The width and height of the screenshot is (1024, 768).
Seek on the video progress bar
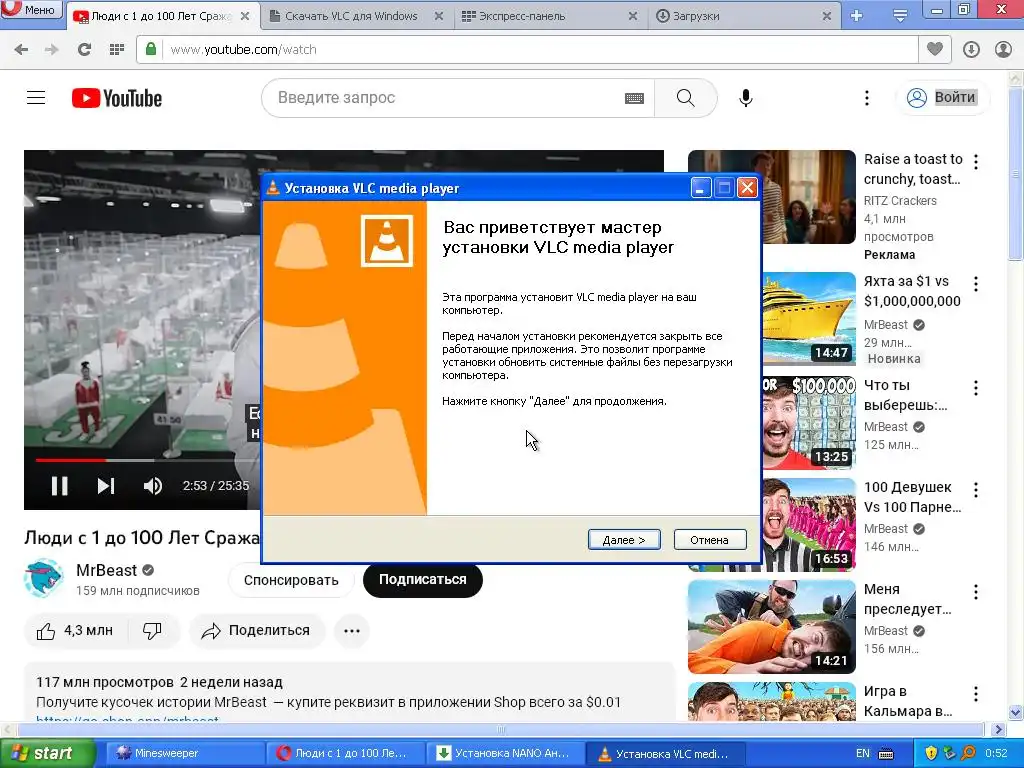click(148, 460)
